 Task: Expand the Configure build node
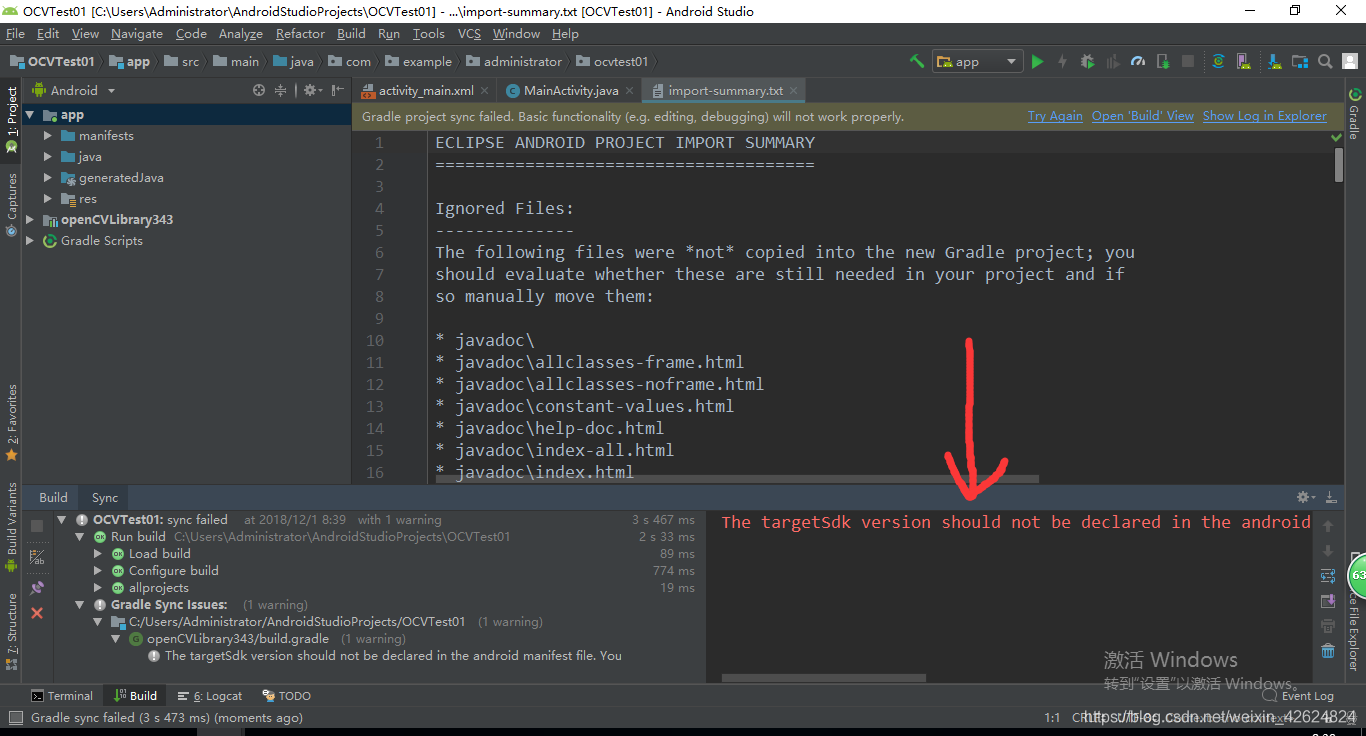tap(98, 570)
